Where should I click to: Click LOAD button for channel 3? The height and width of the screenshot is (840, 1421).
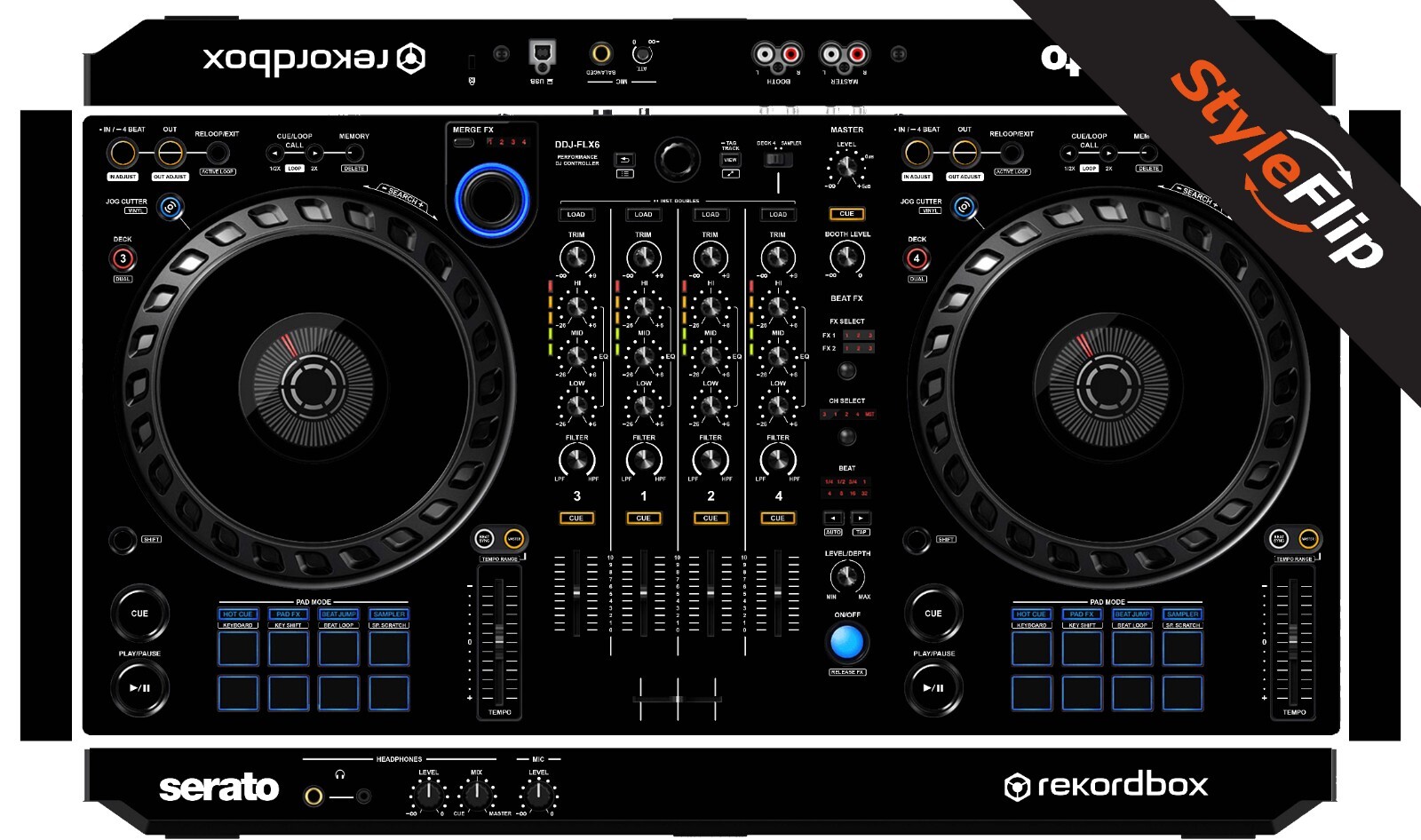click(x=576, y=214)
